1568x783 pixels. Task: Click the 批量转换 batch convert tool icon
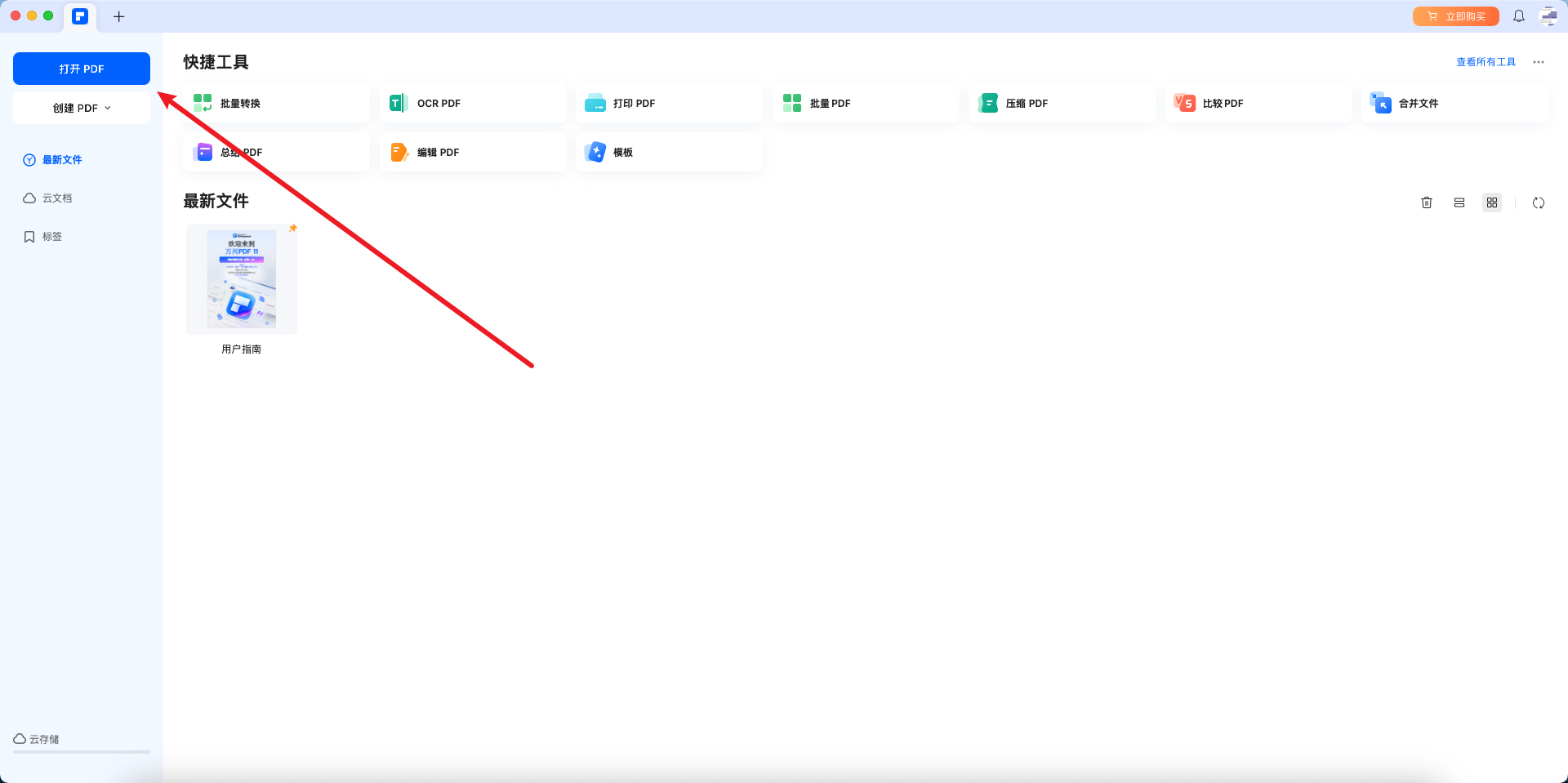[203, 103]
